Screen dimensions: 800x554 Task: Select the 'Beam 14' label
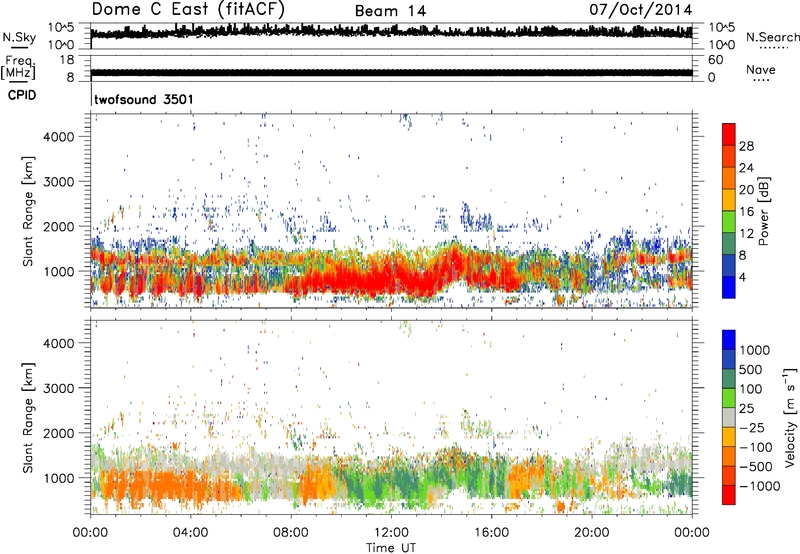pos(390,11)
